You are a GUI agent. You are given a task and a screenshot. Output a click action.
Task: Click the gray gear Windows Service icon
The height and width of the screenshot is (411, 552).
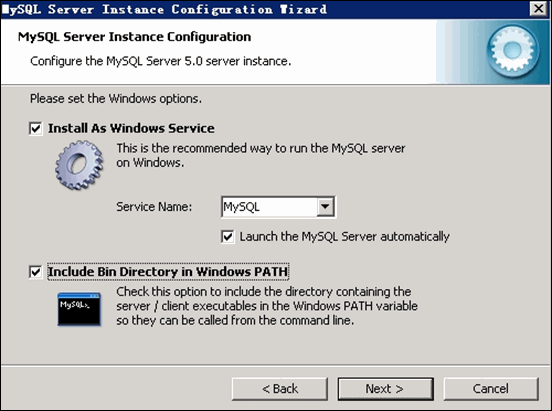(79, 165)
